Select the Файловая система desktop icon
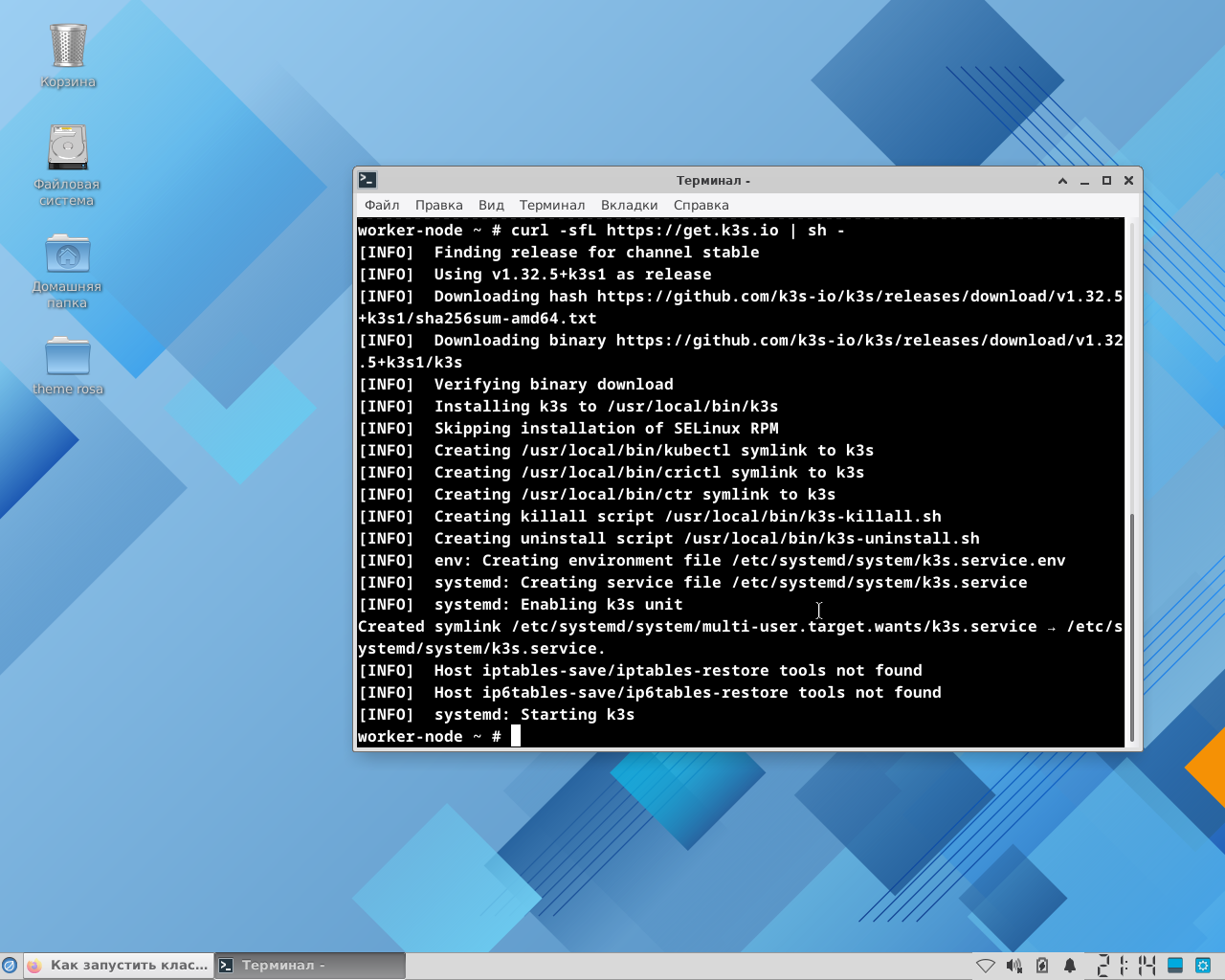This screenshot has width=1225, height=980. coord(67,165)
